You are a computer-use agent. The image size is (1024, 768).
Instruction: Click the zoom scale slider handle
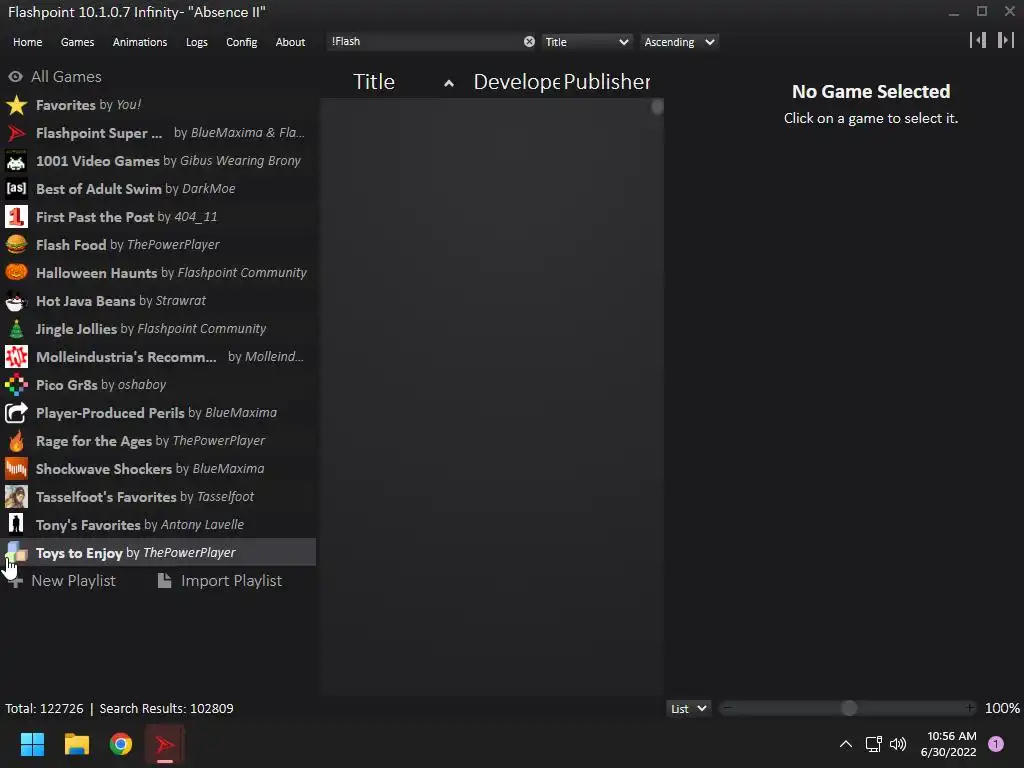point(849,709)
